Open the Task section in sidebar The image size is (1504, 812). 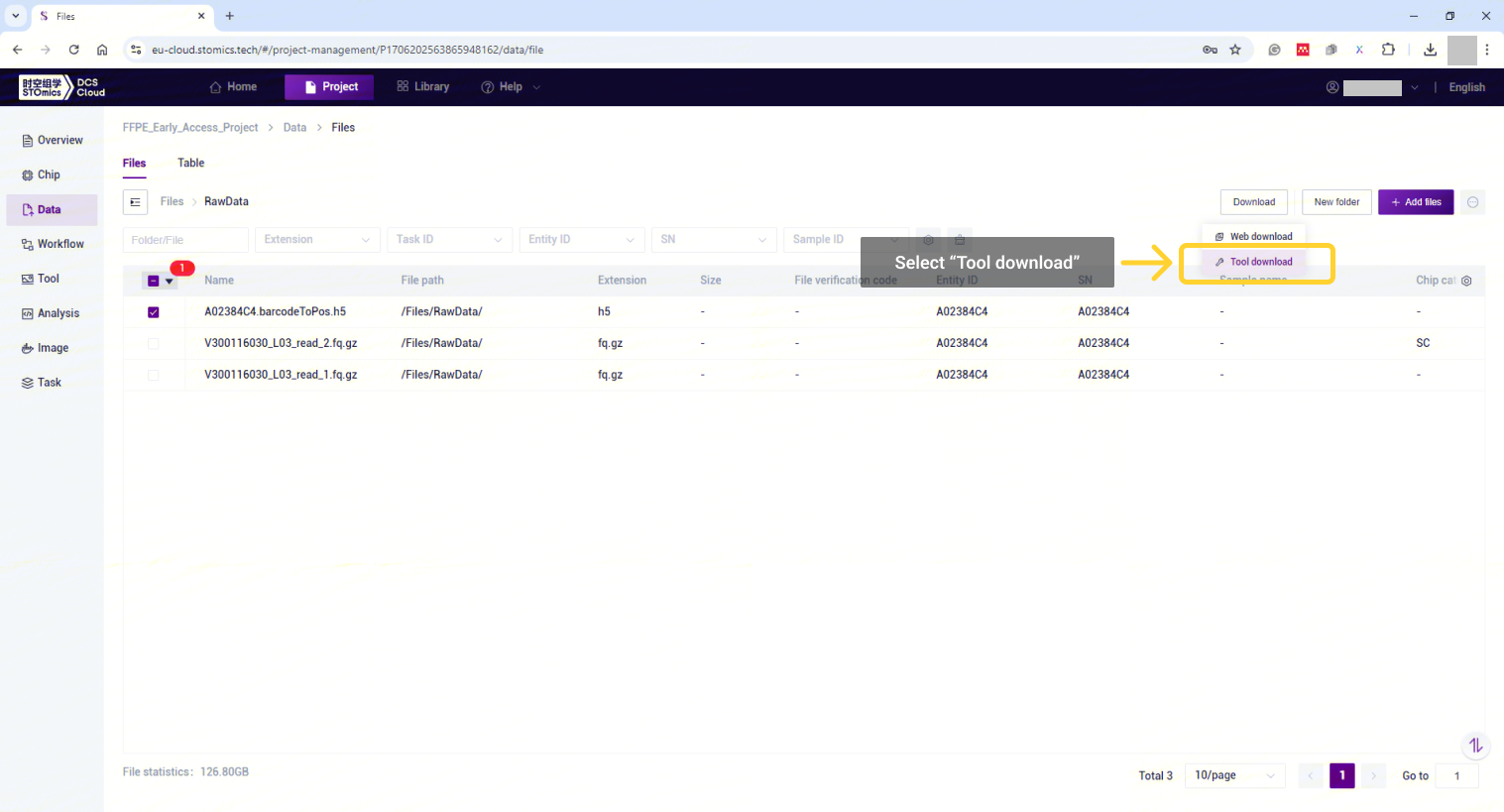pos(49,383)
